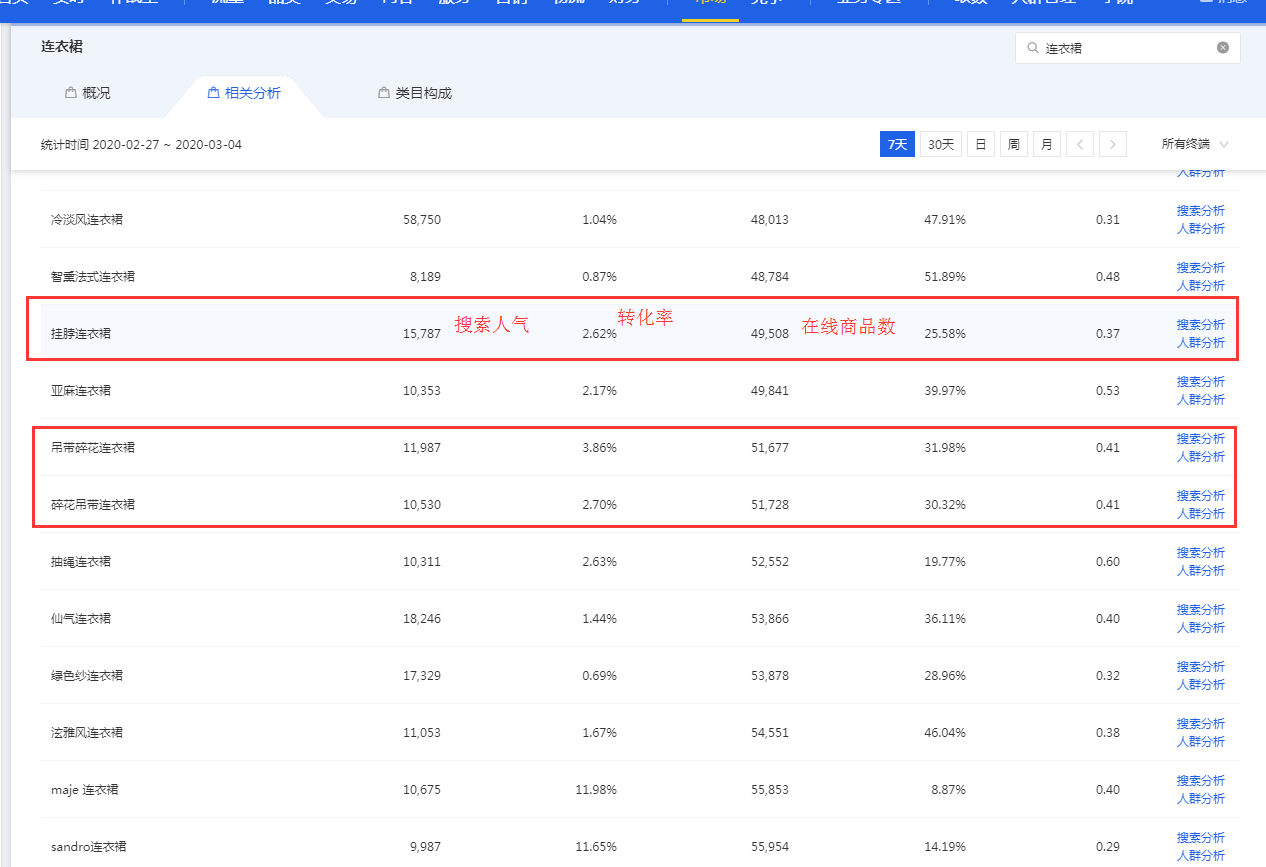Expand the 所有终端 device dropdown
The width and height of the screenshot is (1266, 867).
click(1195, 145)
